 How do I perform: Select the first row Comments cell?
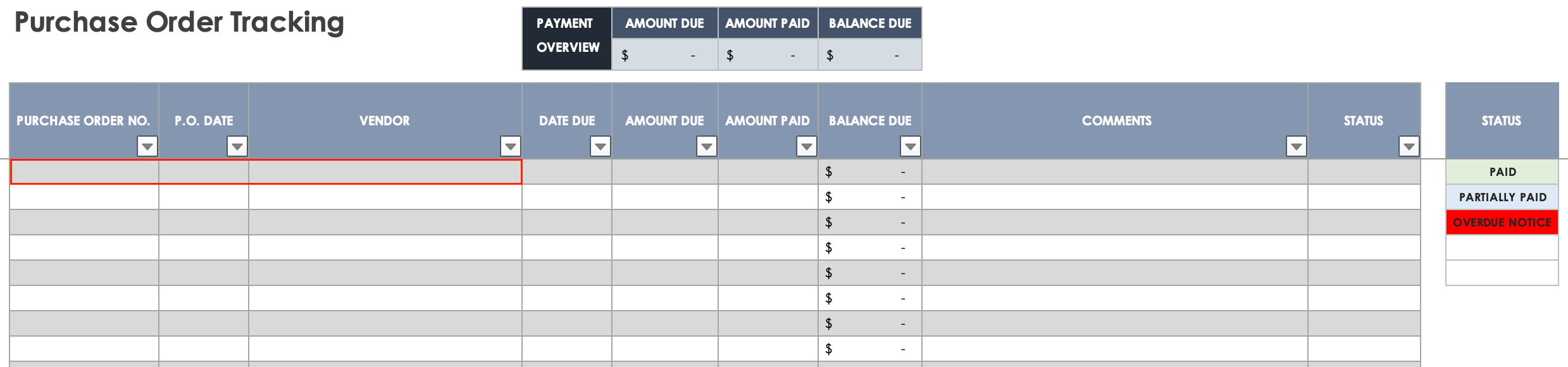pyautogui.click(x=1114, y=172)
